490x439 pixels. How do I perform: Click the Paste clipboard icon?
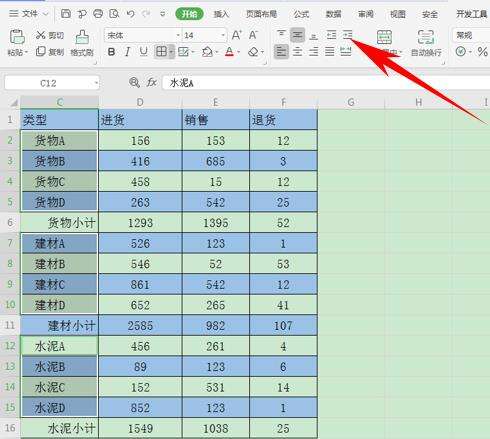tap(17, 37)
